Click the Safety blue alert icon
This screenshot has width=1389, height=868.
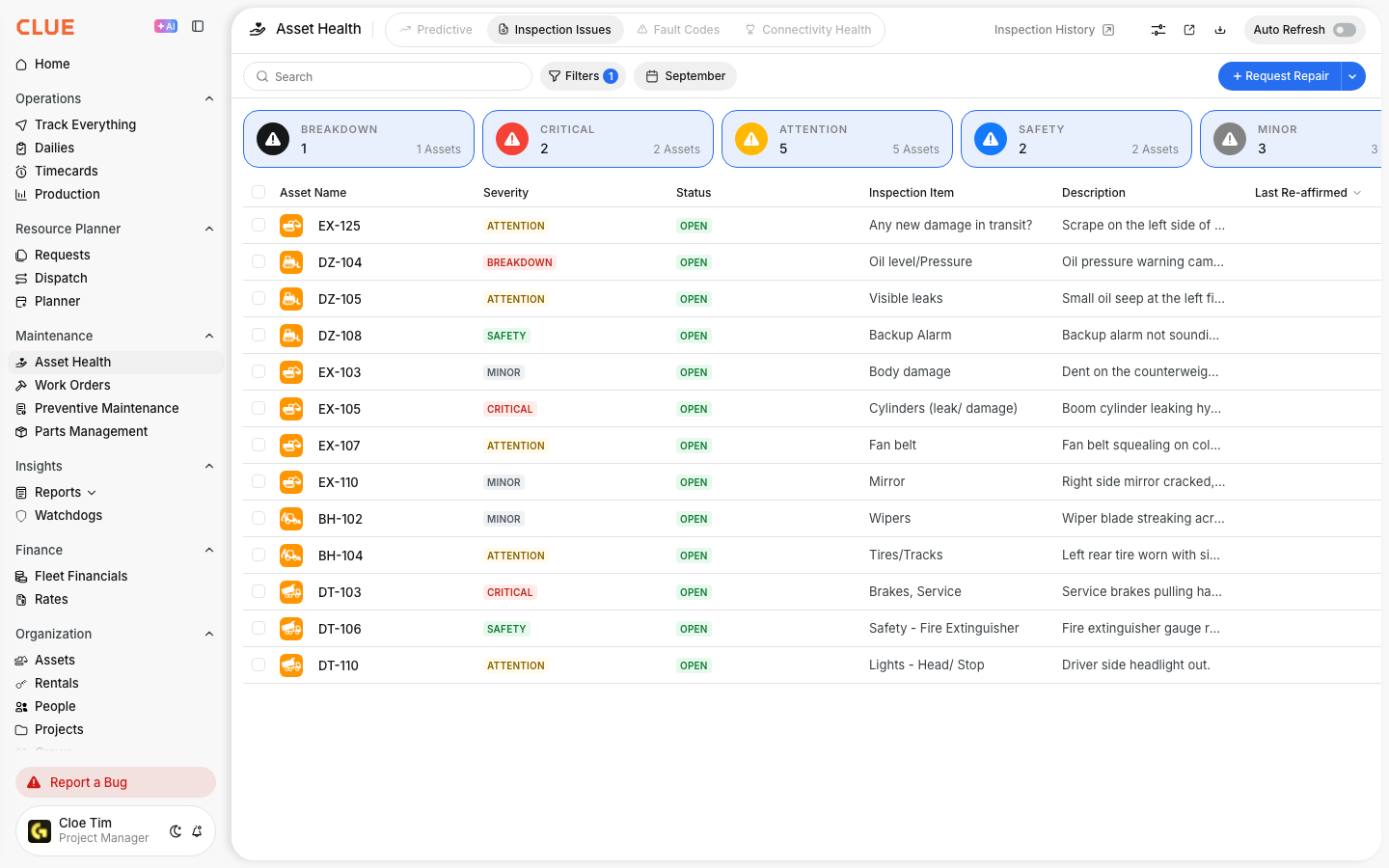click(991, 139)
